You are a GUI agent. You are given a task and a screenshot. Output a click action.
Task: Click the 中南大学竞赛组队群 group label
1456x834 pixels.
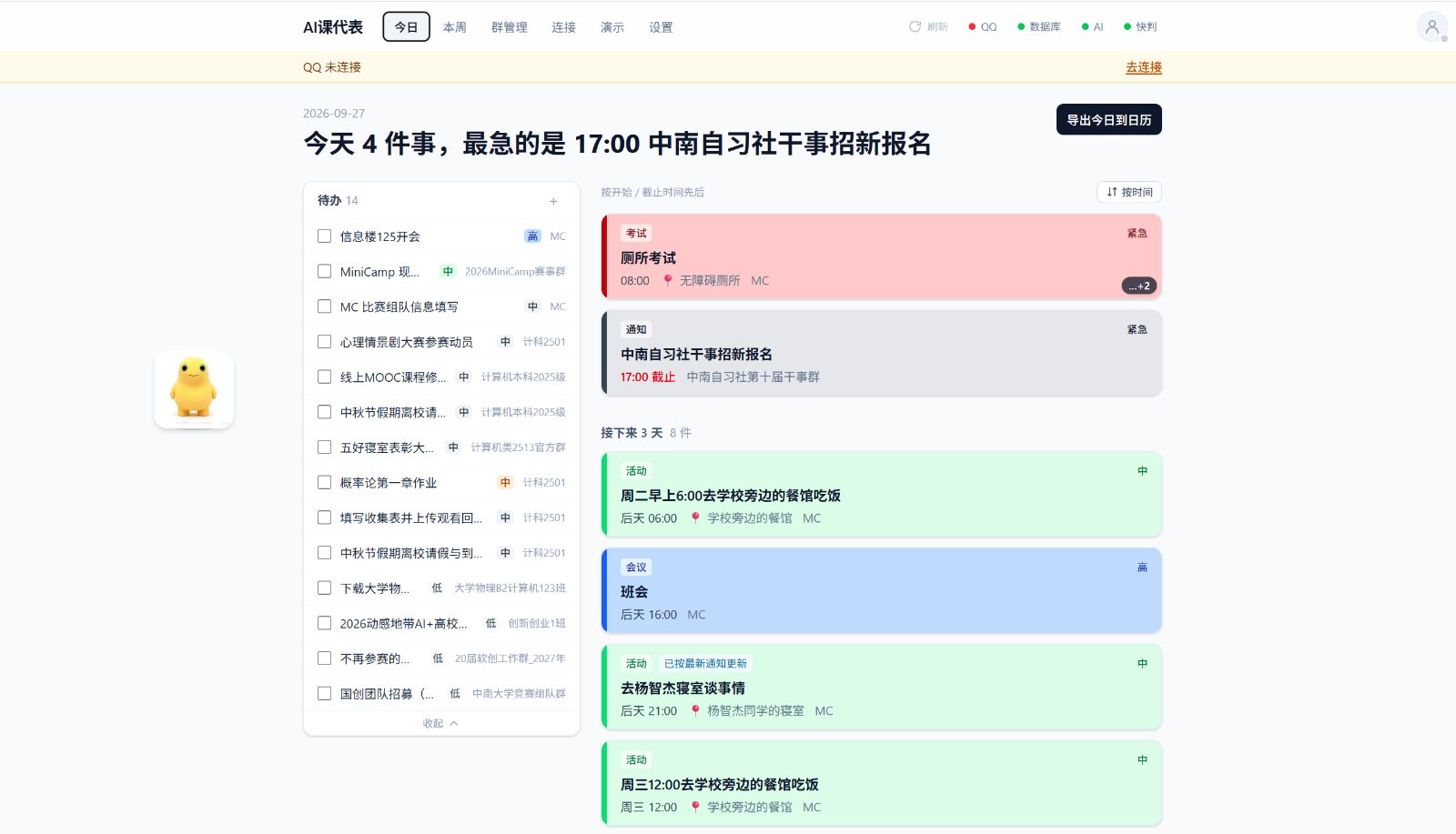tap(519, 693)
